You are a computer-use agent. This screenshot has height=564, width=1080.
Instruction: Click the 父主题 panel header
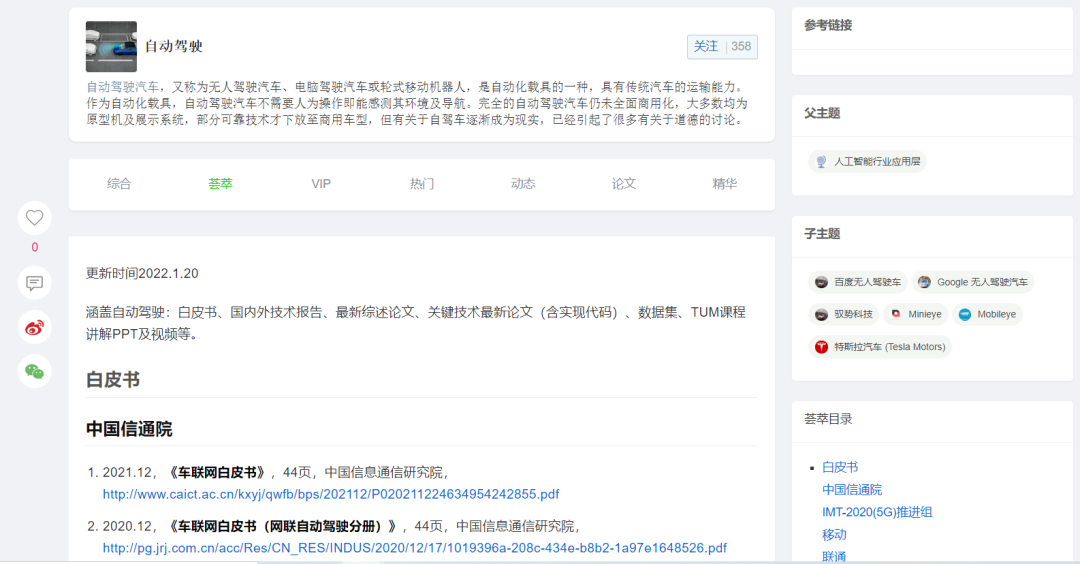[x=822, y=114]
